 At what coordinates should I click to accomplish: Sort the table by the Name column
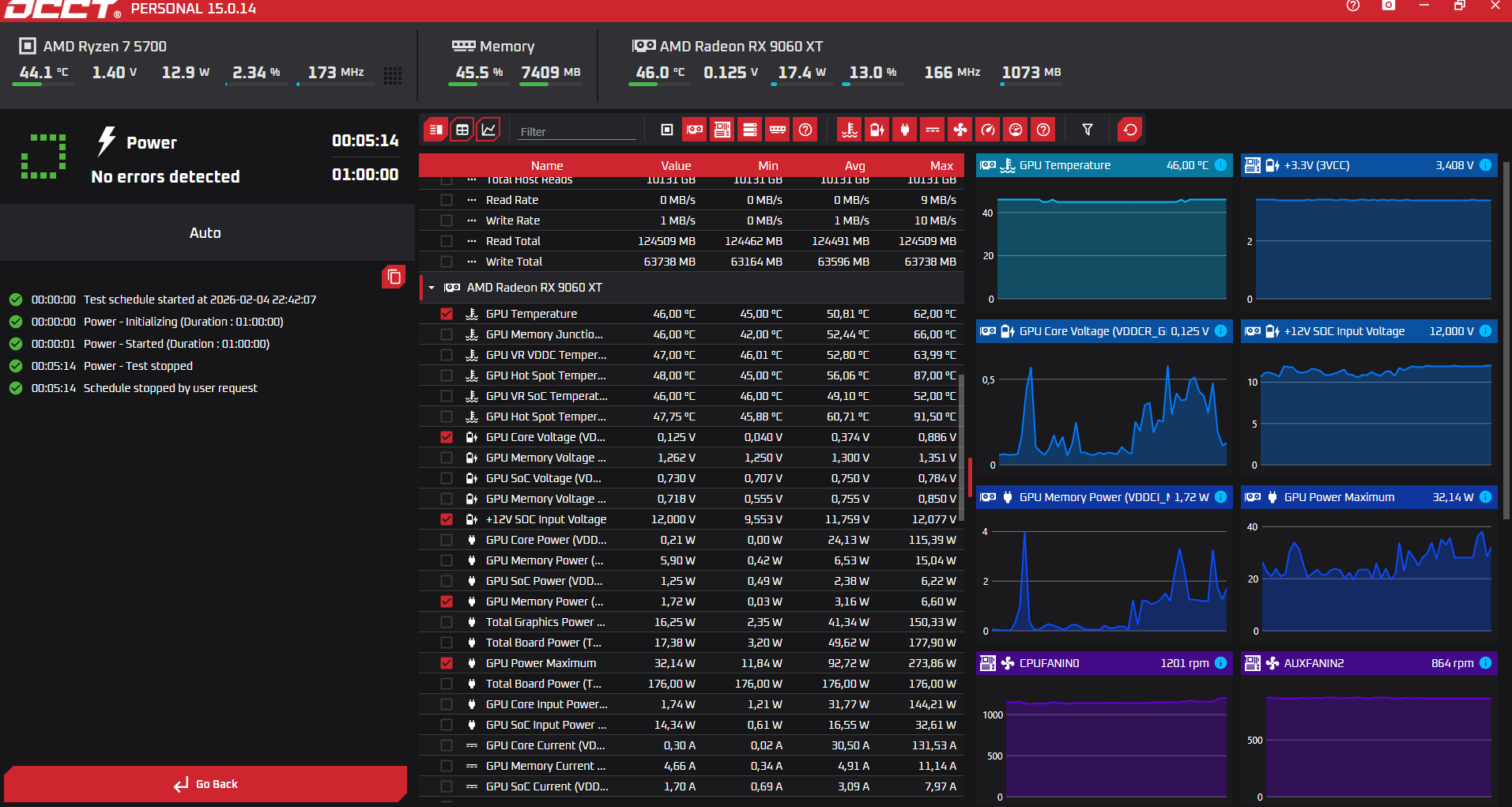(547, 165)
